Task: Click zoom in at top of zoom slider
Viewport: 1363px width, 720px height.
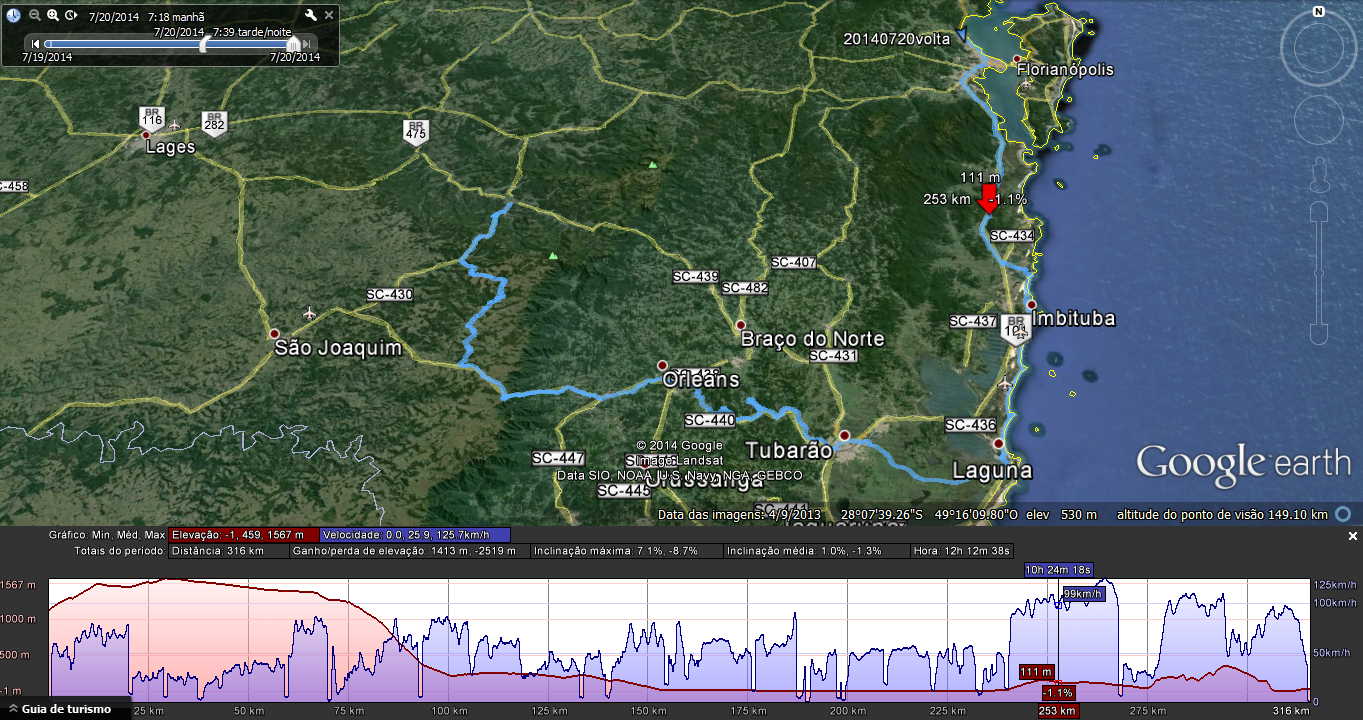Action: (1319, 212)
